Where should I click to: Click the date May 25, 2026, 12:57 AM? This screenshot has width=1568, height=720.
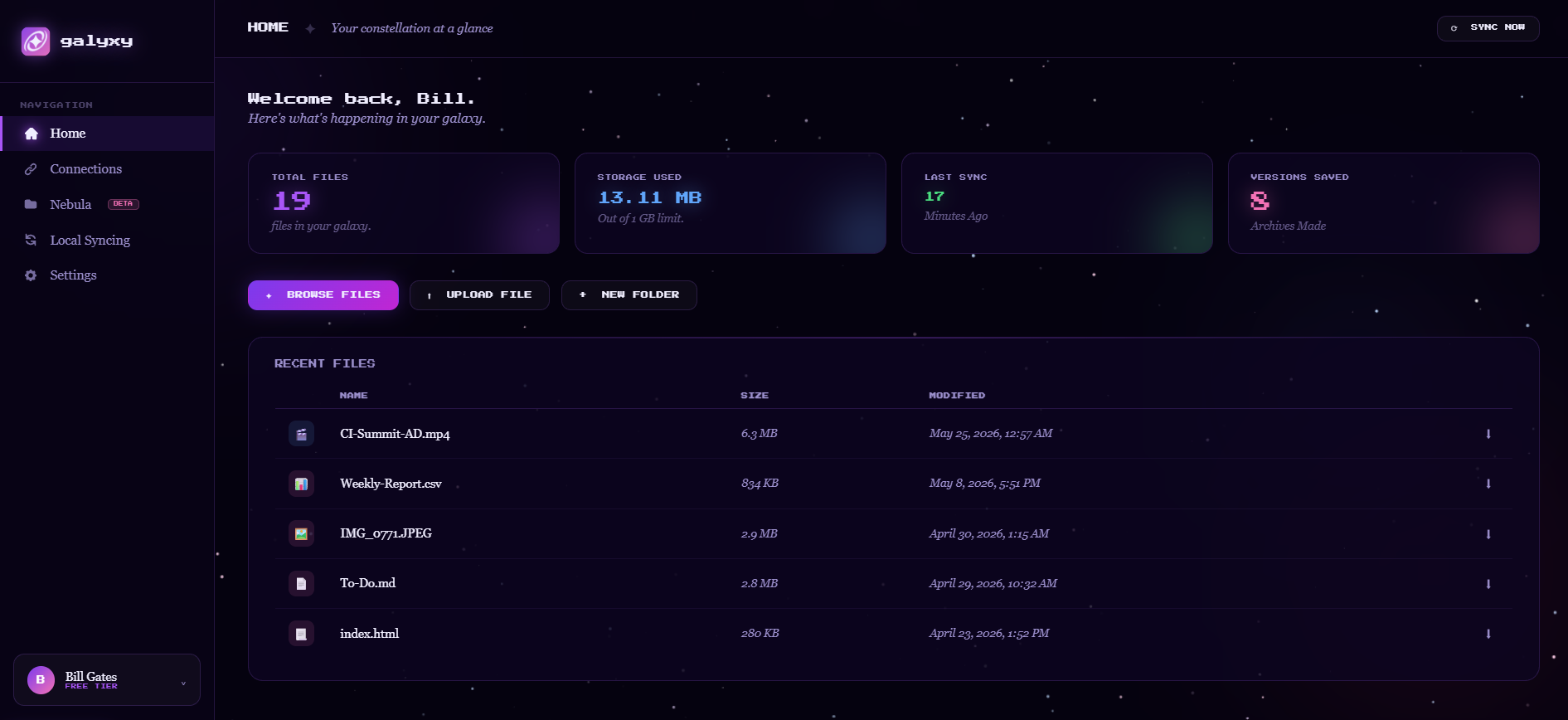pyautogui.click(x=991, y=434)
